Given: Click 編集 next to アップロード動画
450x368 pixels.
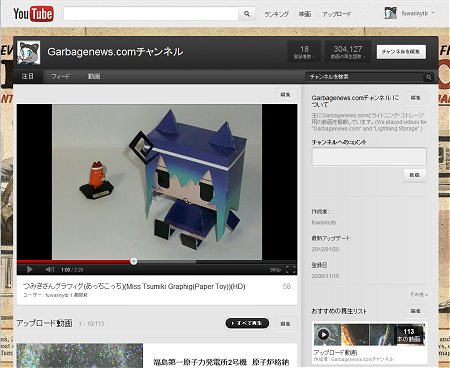Looking at the screenshot, I should [285, 324].
